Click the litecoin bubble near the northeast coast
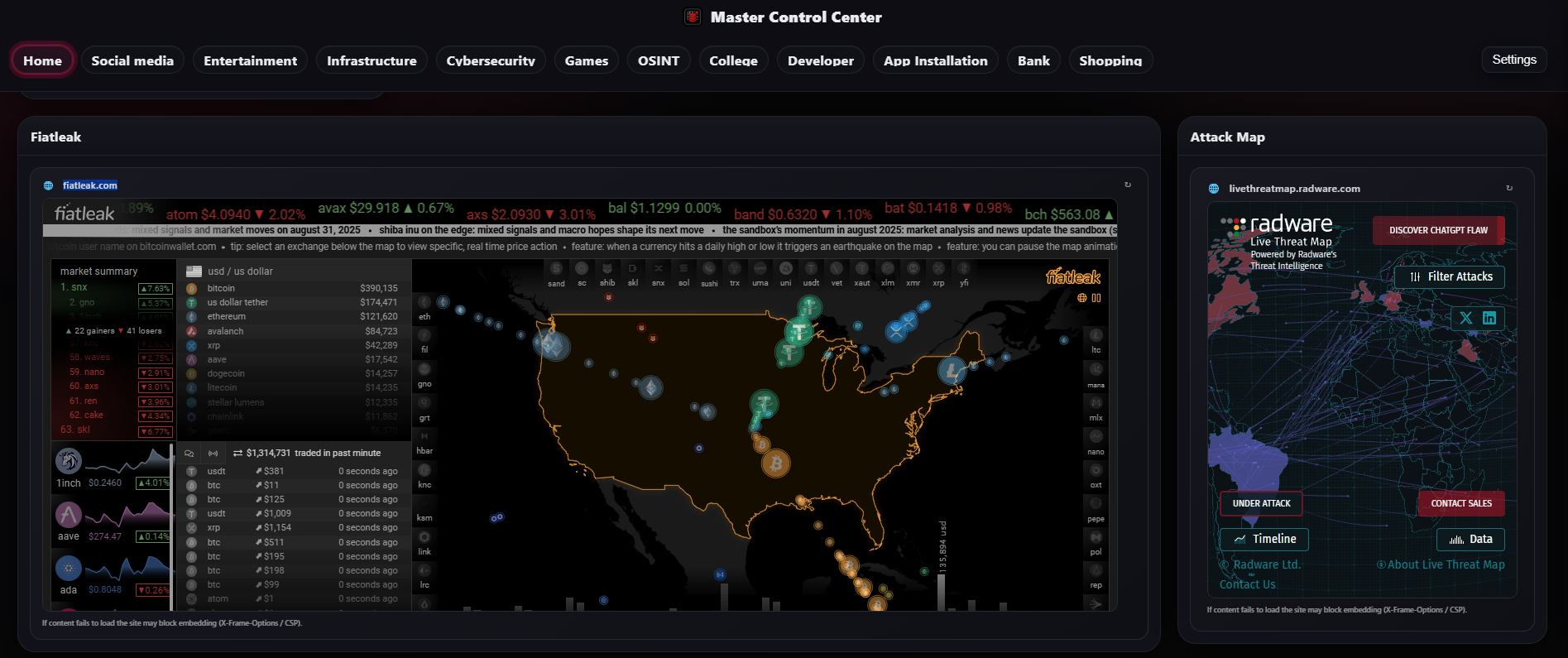The image size is (1568, 658). pyautogui.click(x=952, y=370)
